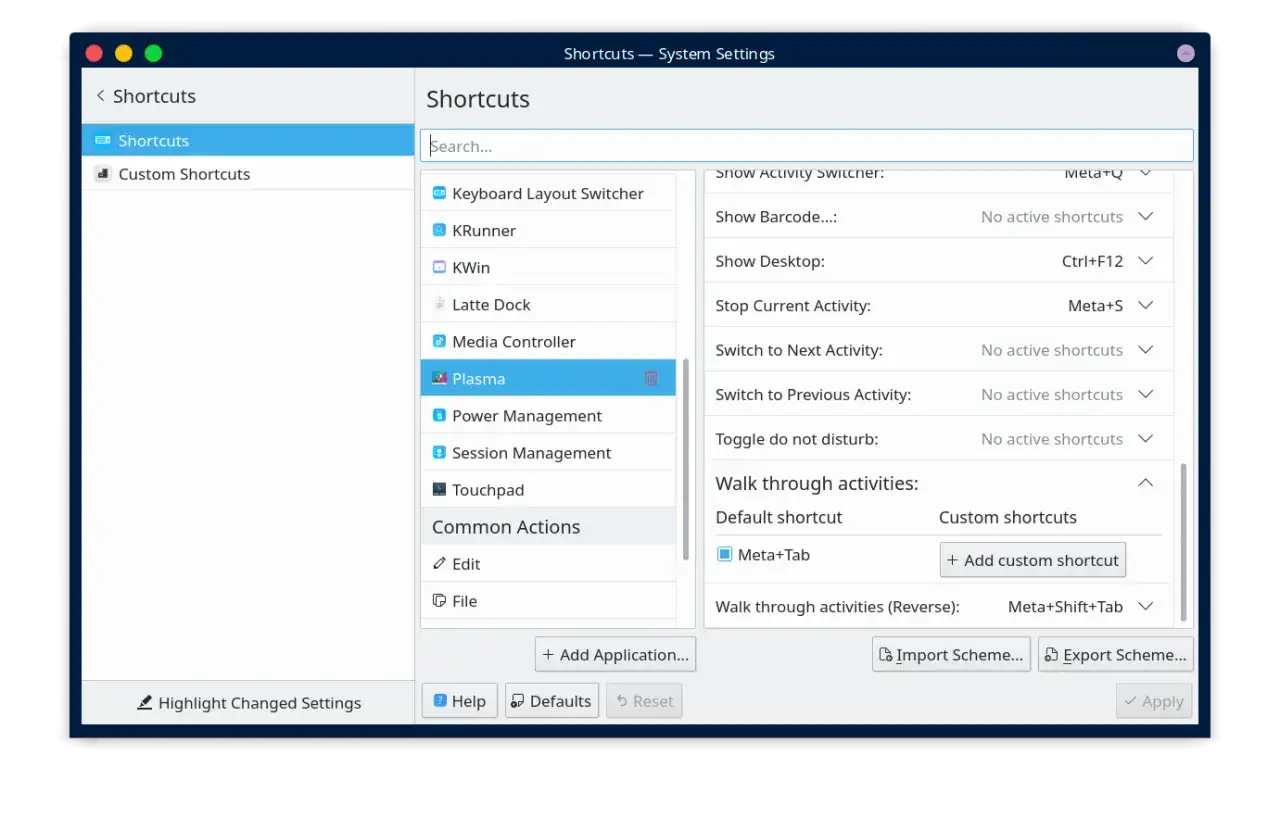Click the Power Management icon

pos(439,415)
